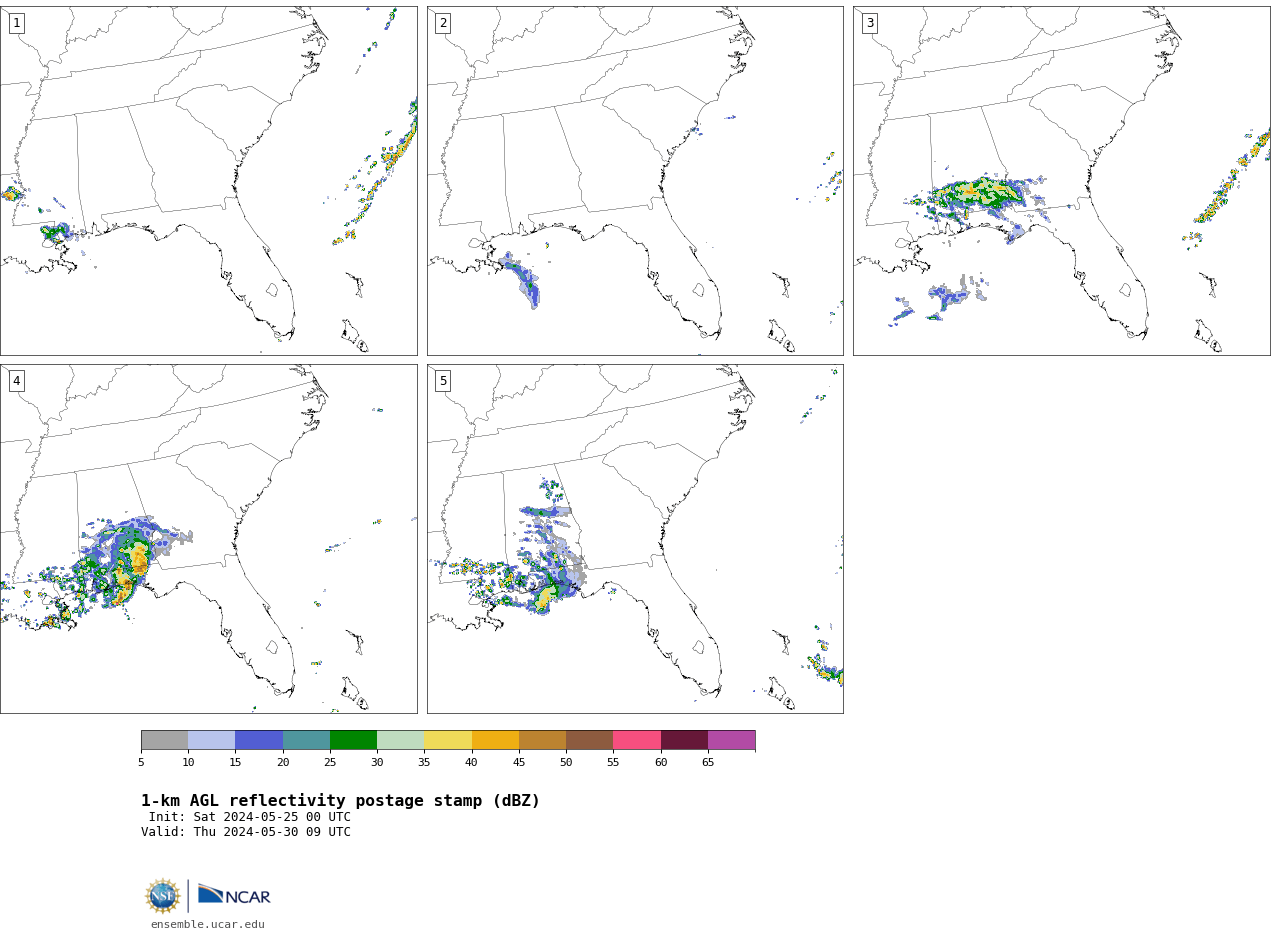
Task: Click the colorbar tick label 50
Action: coord(566,762)
